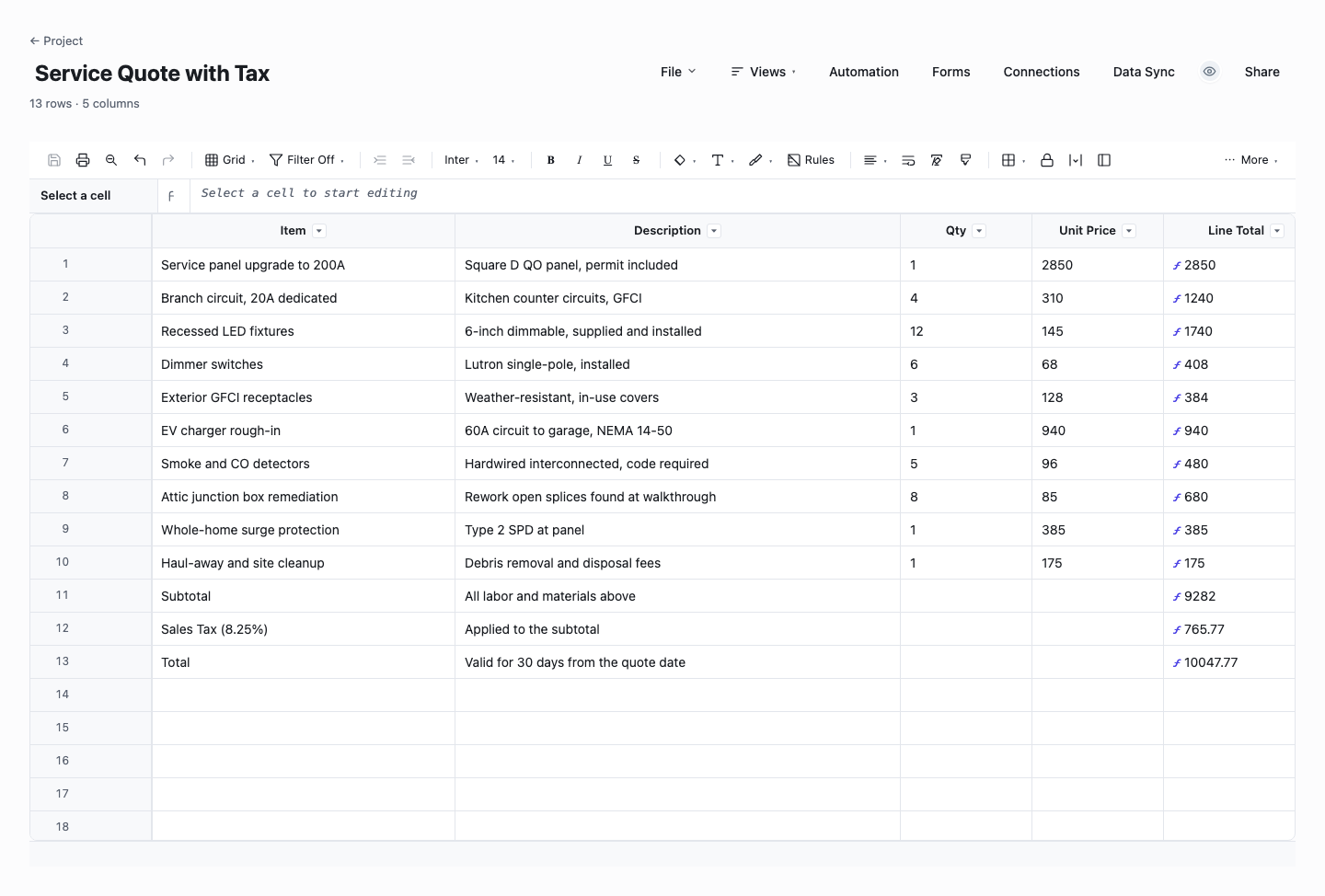Select cell 'Haul-away and site cleanup'
Image resolution: width=1325 pixels, height=896 pixels.
(304, 563)
